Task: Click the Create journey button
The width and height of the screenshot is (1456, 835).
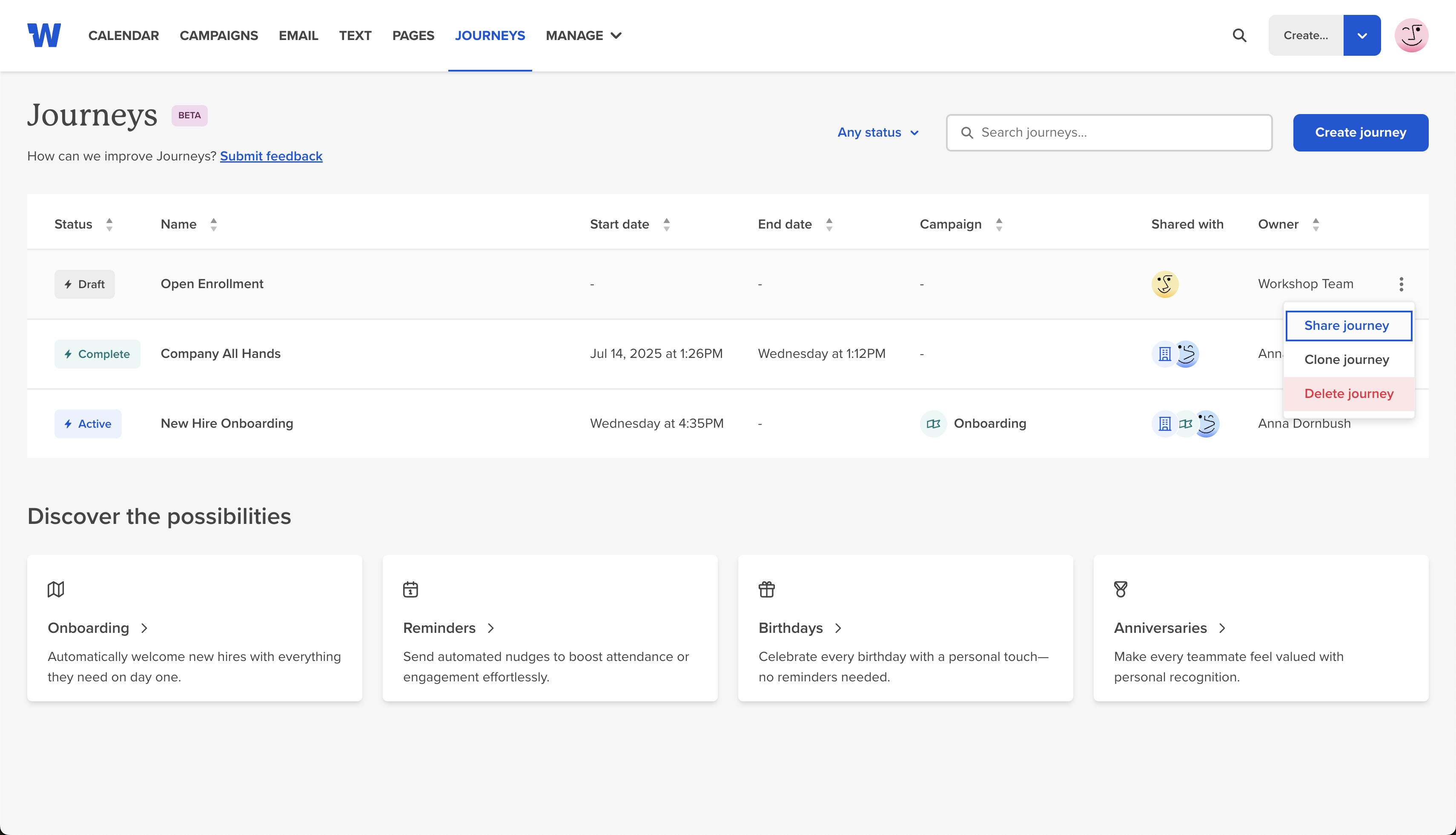Action: pyautogui.click(x=1360, y=132)
